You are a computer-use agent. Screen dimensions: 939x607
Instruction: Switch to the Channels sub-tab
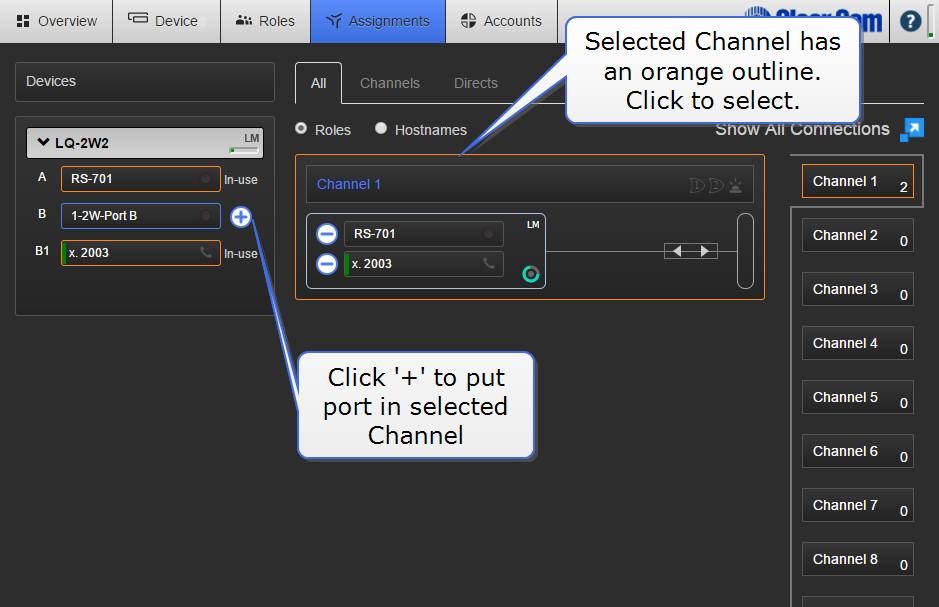tap(390, 83)
